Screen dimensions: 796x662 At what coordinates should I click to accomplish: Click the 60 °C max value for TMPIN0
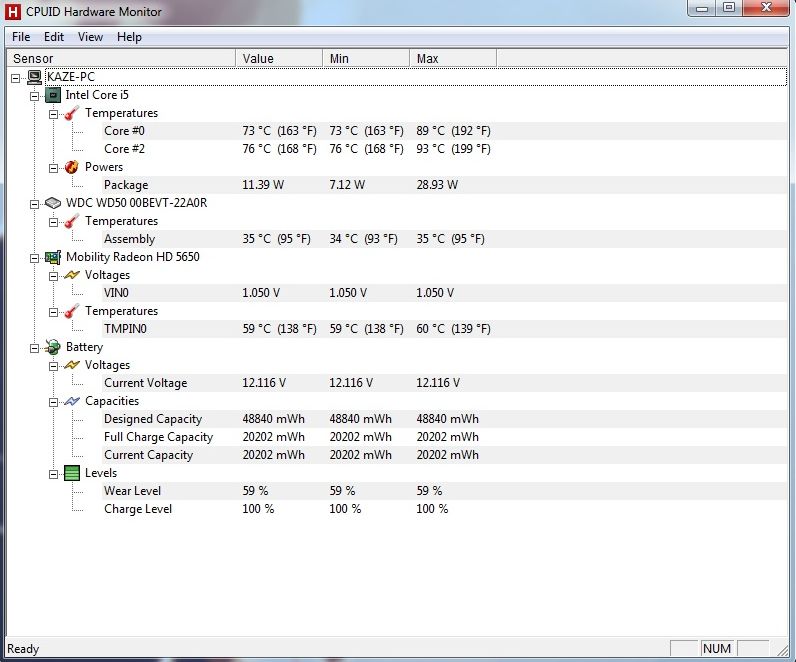453,329
